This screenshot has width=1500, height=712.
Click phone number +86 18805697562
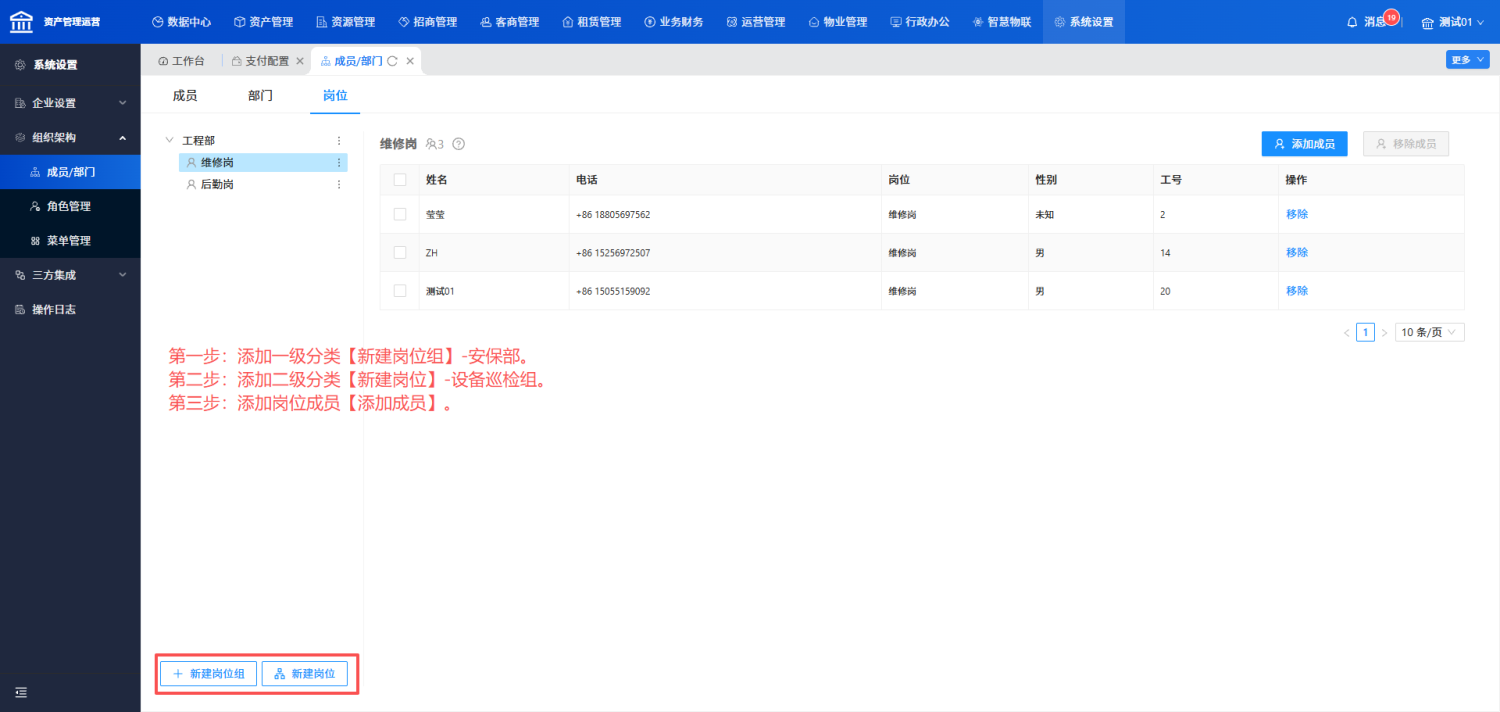tap(613, 215)
